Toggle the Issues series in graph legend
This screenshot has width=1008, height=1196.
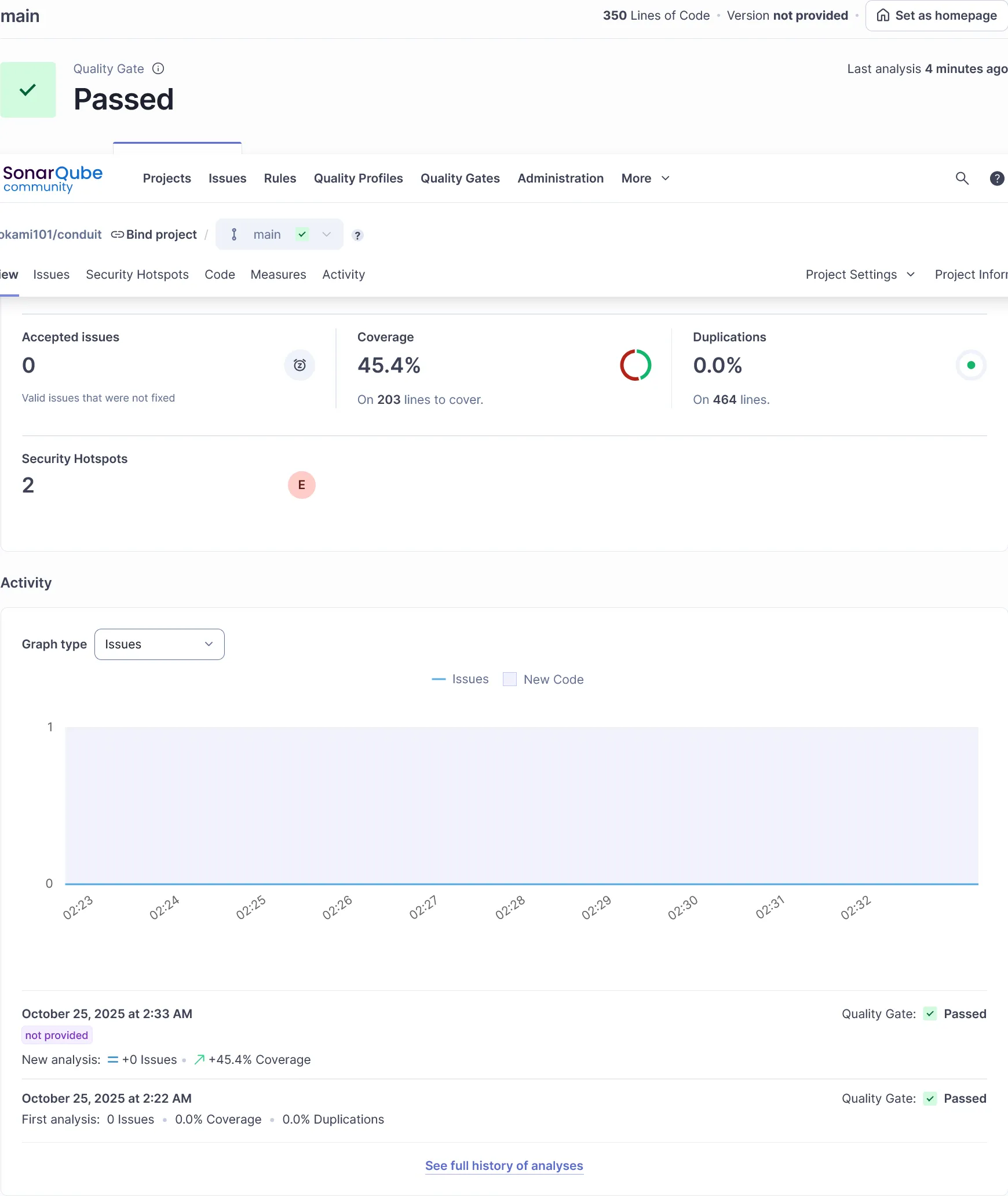[459, 679]
